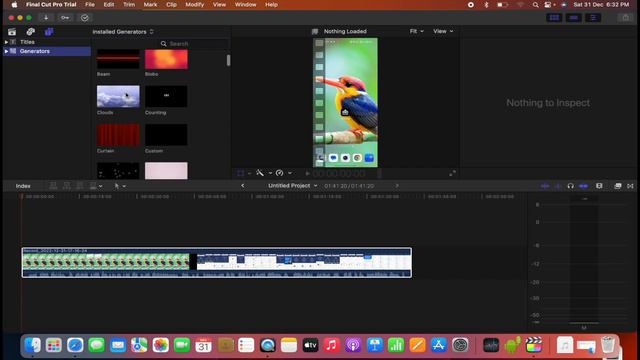Select the Counting generator thumbnail
The image size is (640, 360).
click(x=166, y=96)
